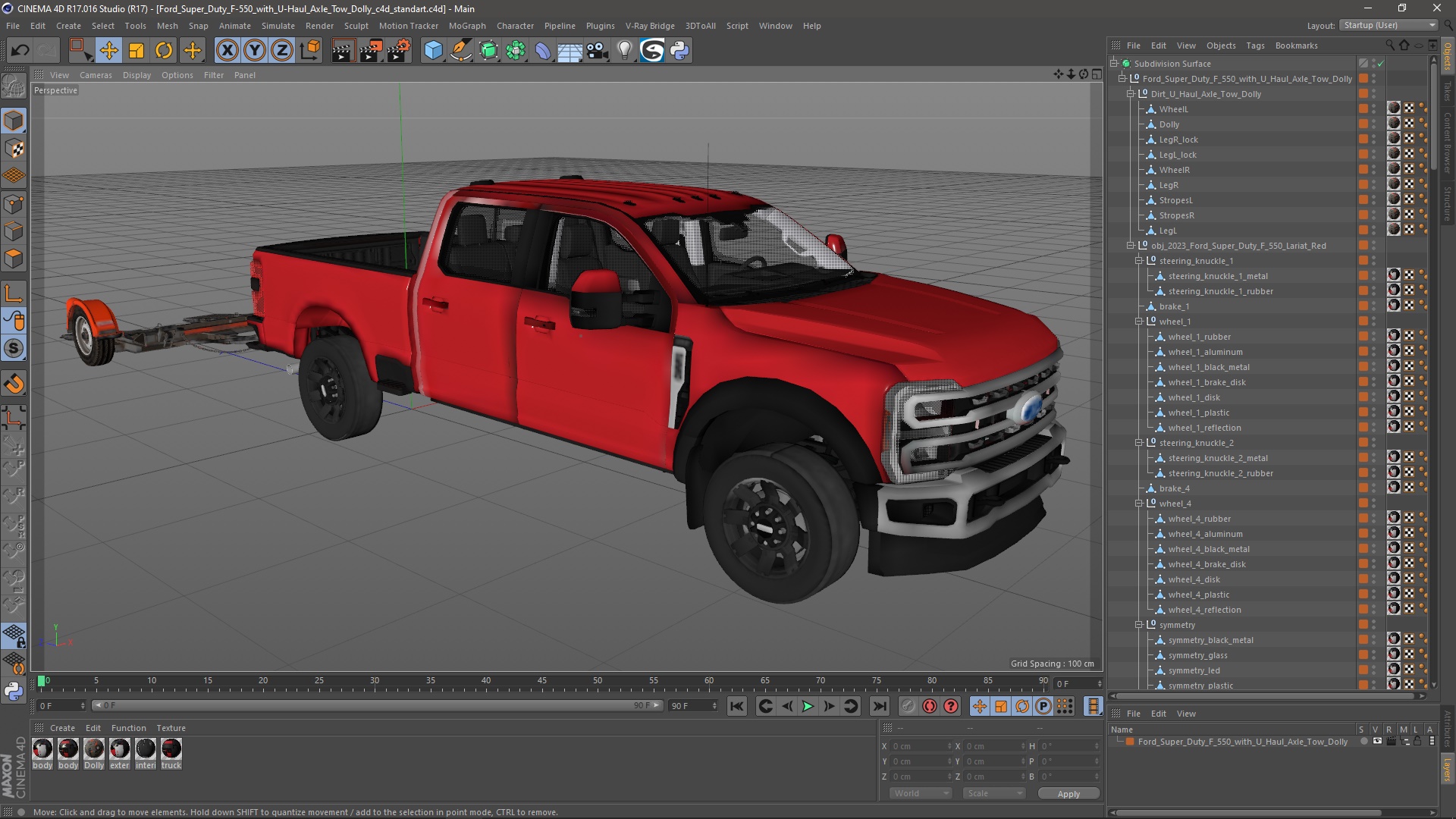Click the X position coordinate field
This screenshot has width=1456, height=819.
[921, 746]
